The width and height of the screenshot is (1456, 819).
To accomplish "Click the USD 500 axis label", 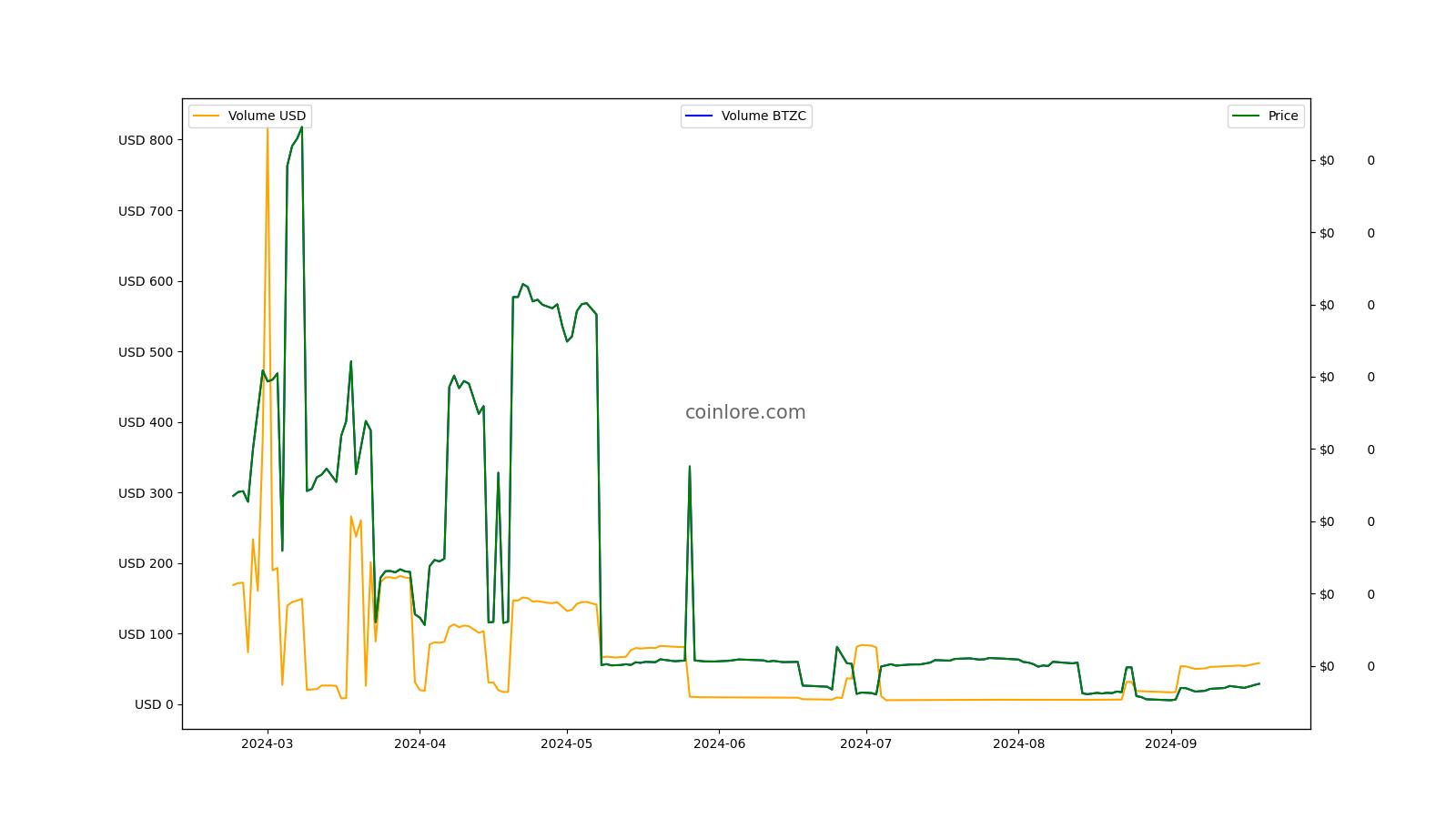I will (x=145, y=352).
